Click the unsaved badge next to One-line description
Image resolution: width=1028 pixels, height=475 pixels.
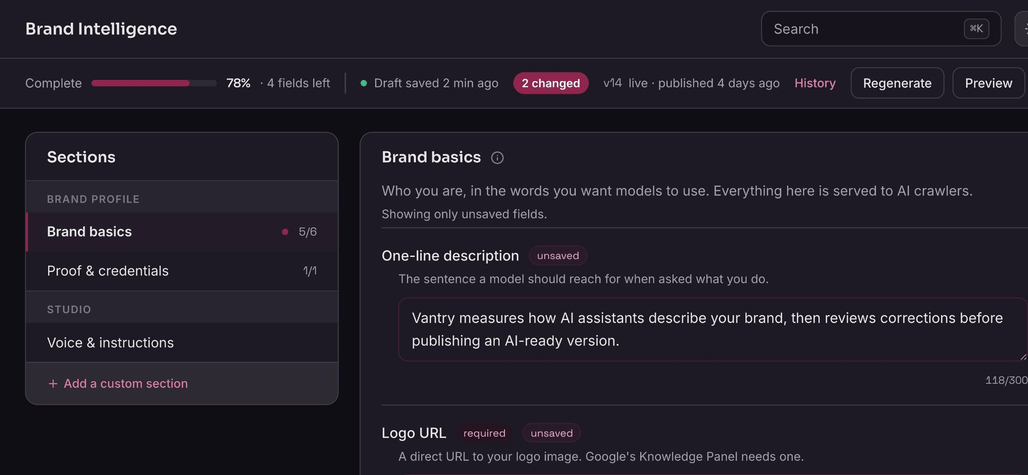coord(558,256)
